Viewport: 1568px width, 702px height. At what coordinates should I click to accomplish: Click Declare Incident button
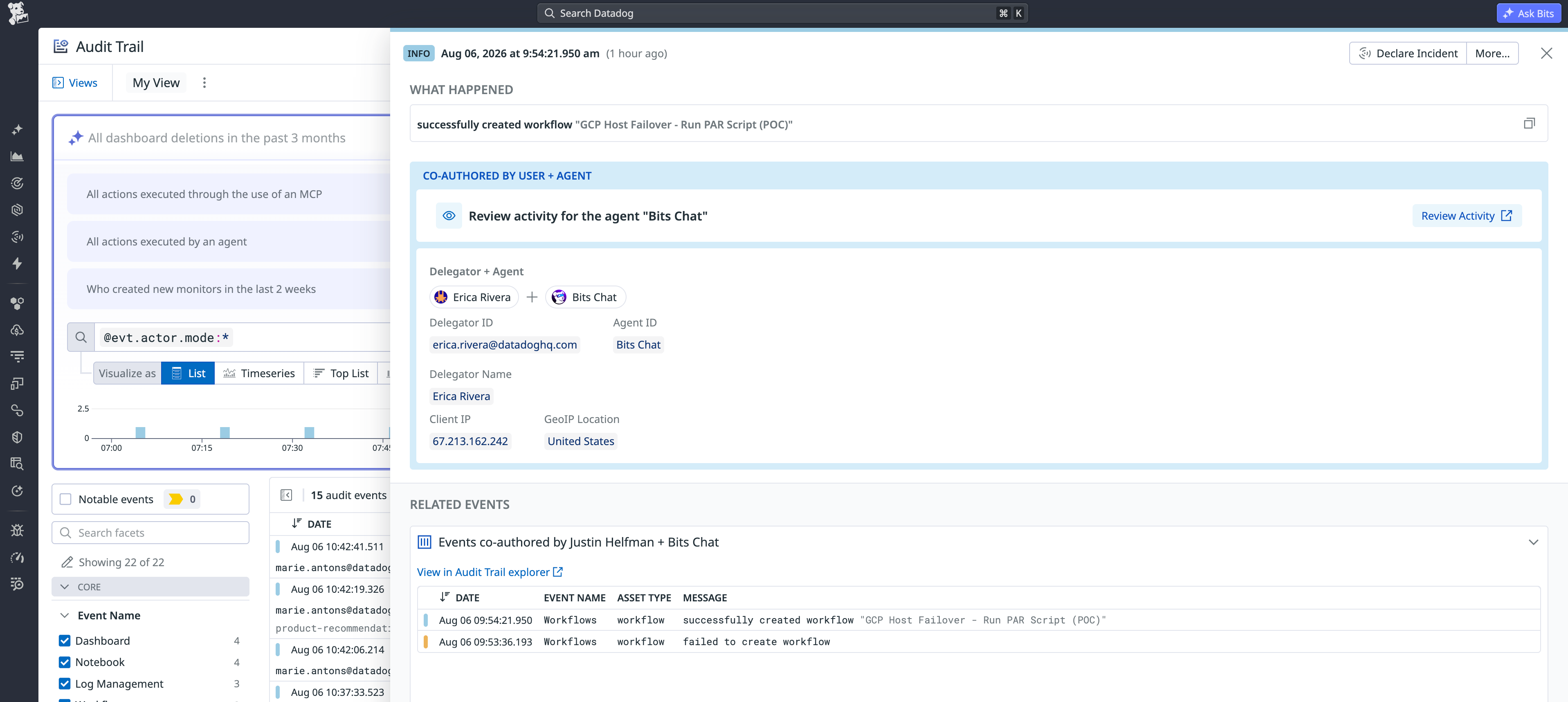pyautogui.click(x=1408, y=54)
